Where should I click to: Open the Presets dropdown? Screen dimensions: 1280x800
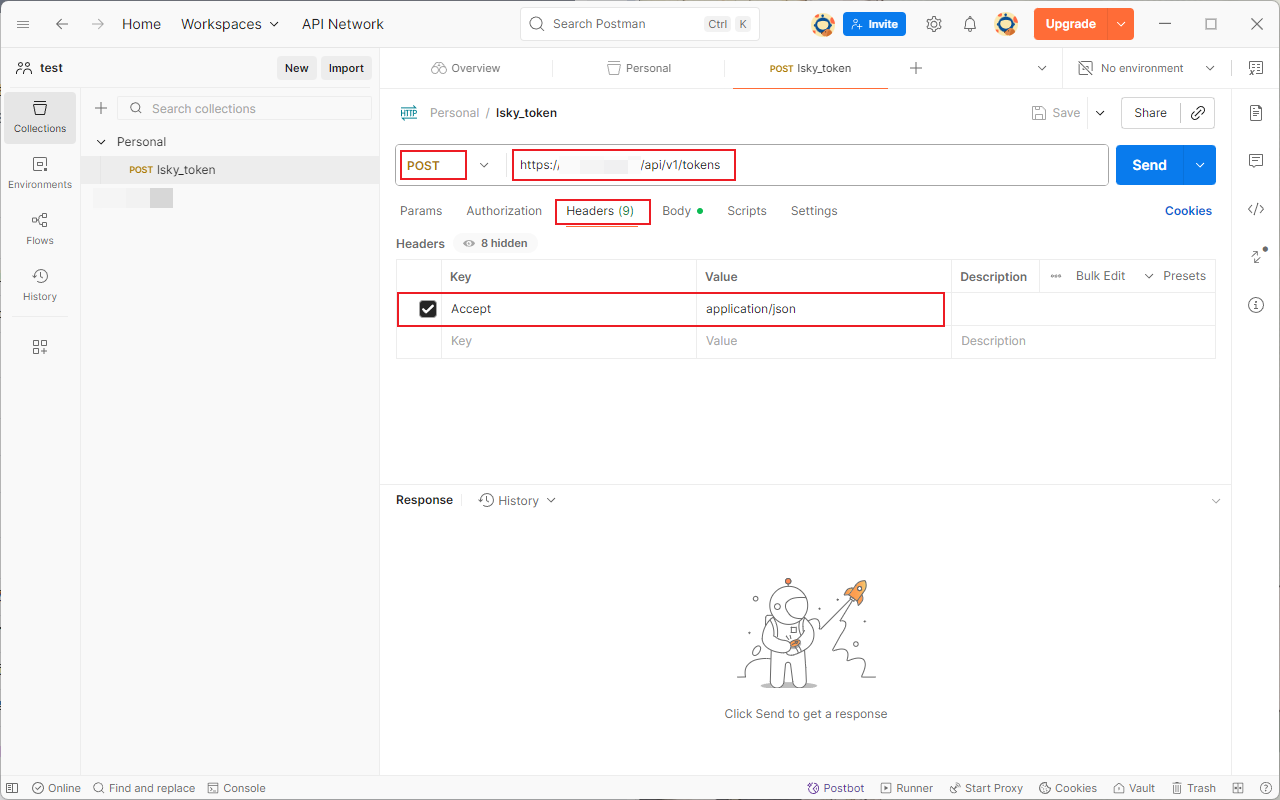(x=1174, y=276)
